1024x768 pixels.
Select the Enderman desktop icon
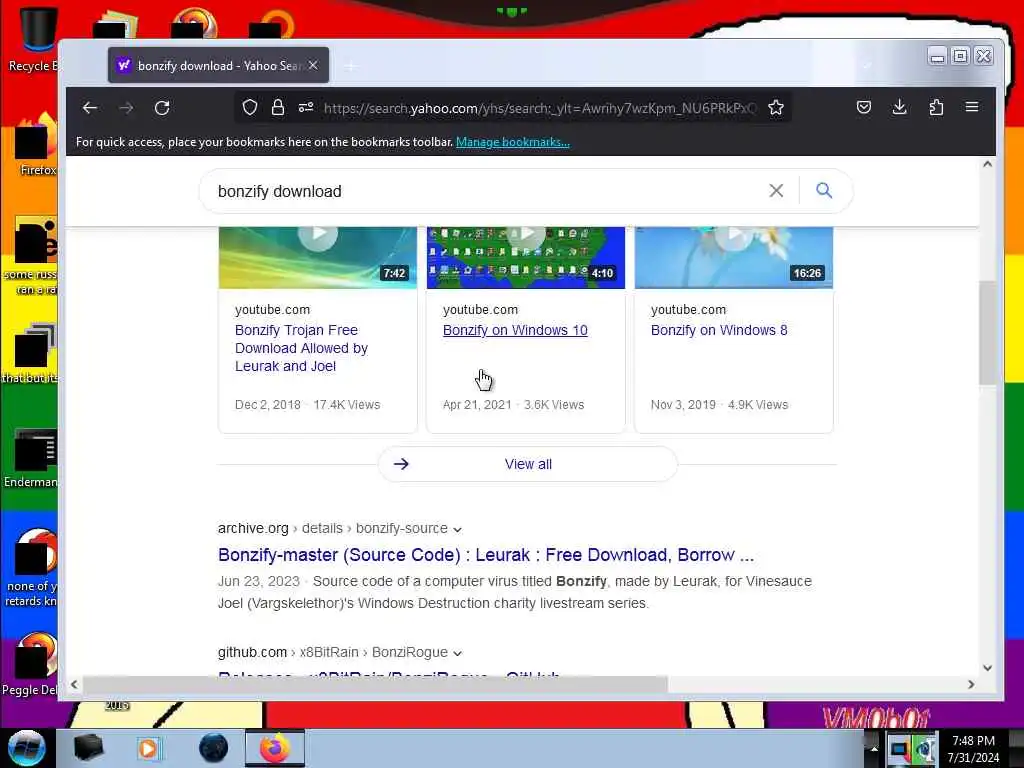(x=31, y=458)
